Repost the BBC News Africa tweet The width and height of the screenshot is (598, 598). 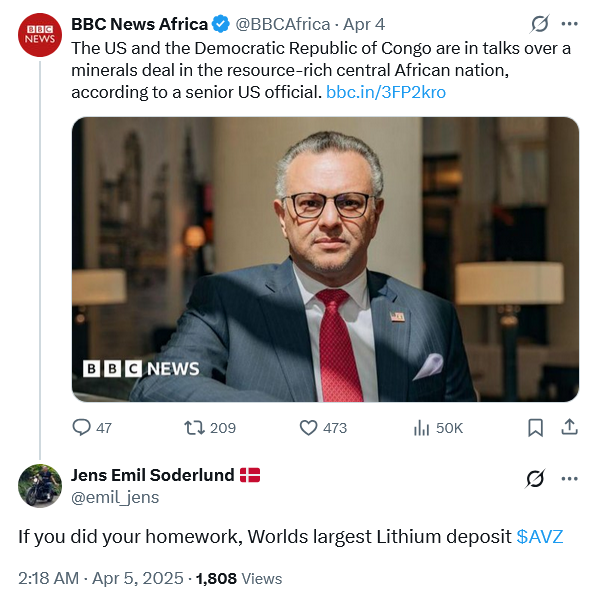[195, 428]
